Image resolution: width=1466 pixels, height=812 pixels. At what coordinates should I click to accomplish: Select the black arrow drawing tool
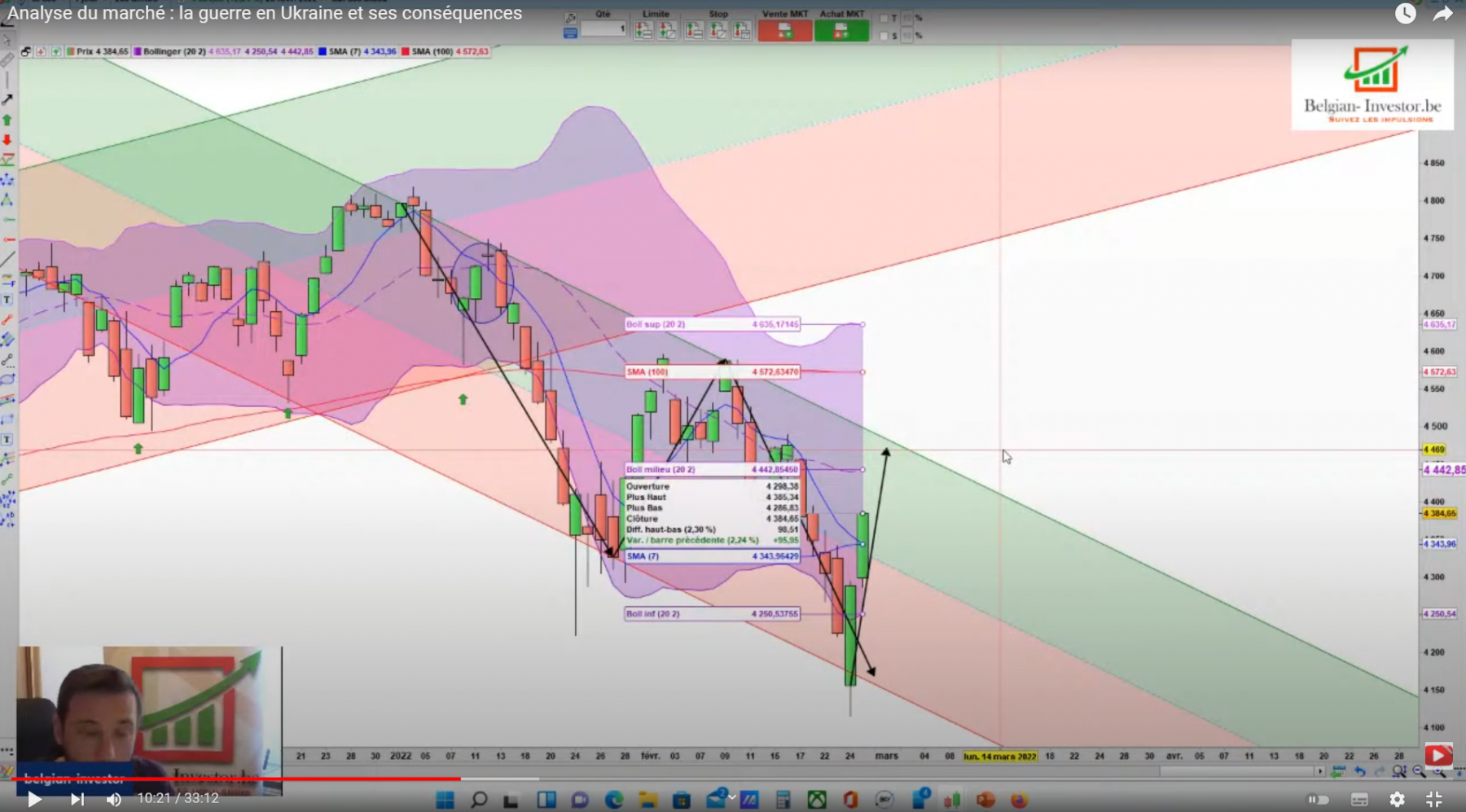click(7, 99)
